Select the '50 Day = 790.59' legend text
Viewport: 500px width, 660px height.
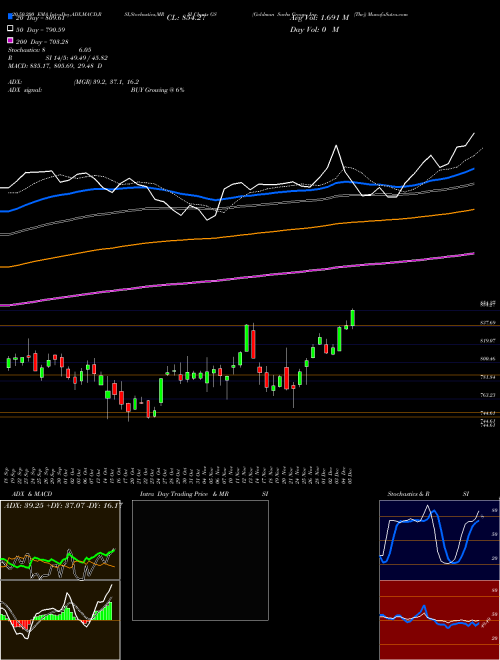coord(40,29)
